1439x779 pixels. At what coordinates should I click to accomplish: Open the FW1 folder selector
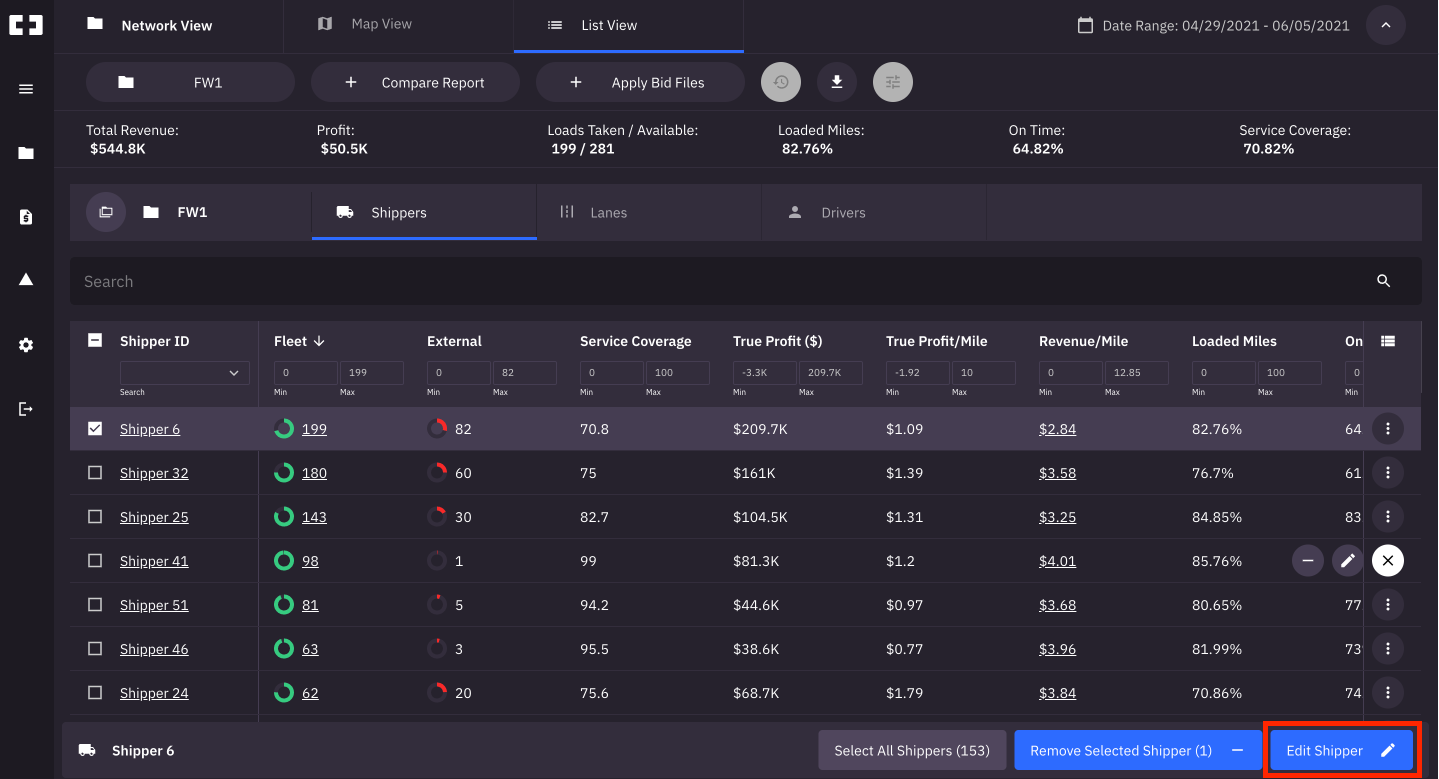(190, 82)
